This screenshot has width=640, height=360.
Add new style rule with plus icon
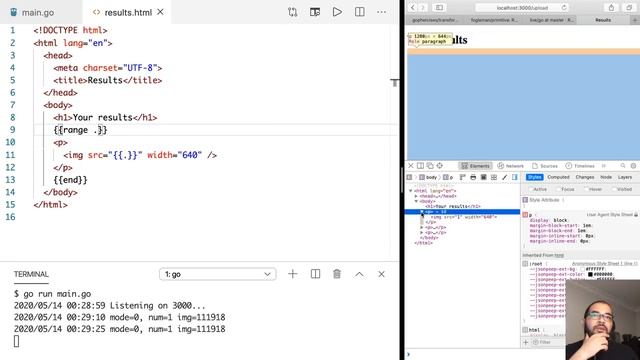tap(526, 342)
